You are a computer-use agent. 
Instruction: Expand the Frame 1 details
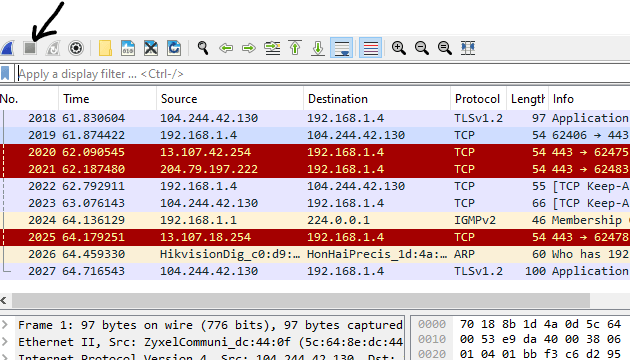tap(5, 325)
